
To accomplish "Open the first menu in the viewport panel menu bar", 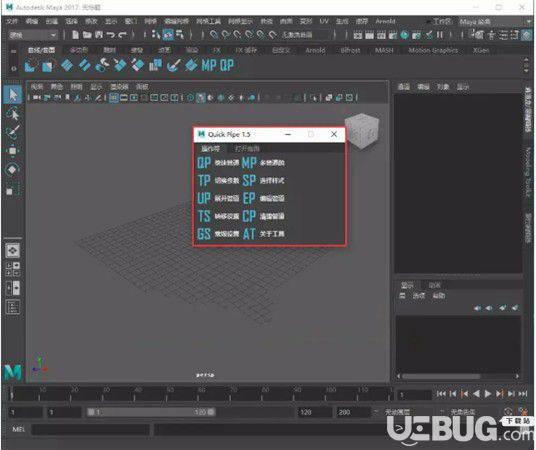I will 37,87.
